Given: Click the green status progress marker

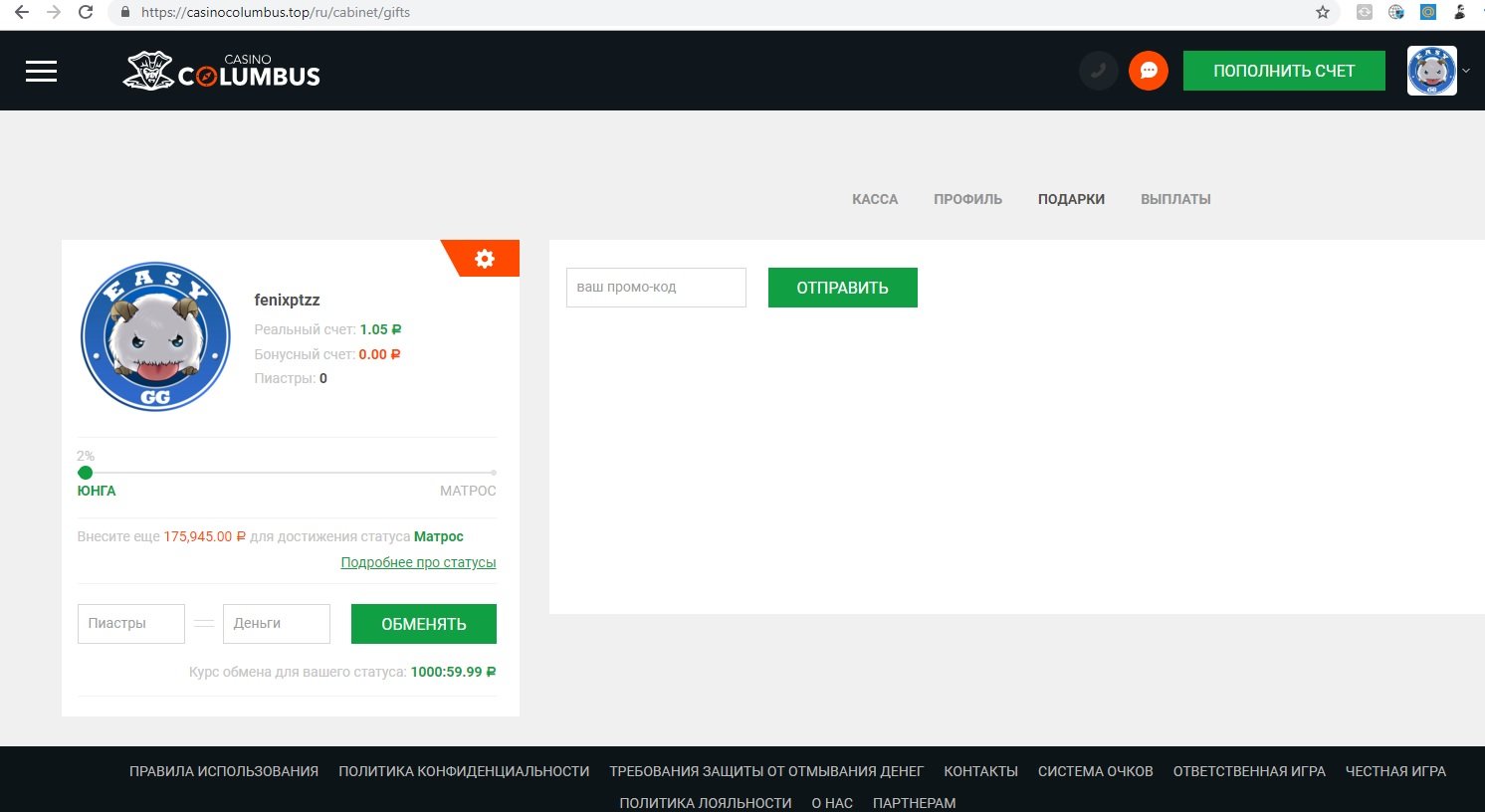Looking at the screenshot, I should (86, 473).
